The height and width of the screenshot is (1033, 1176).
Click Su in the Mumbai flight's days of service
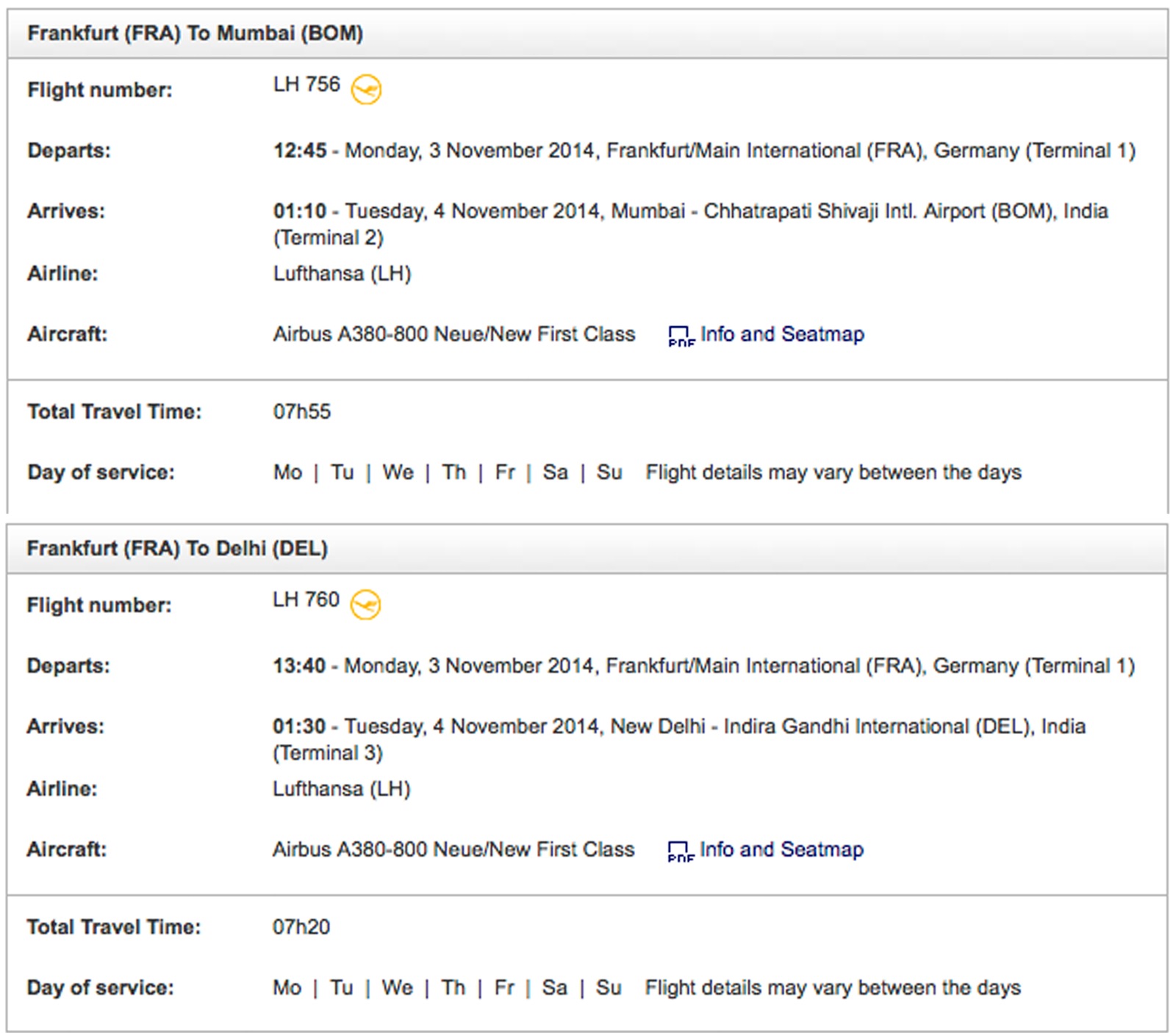[609, 472]
